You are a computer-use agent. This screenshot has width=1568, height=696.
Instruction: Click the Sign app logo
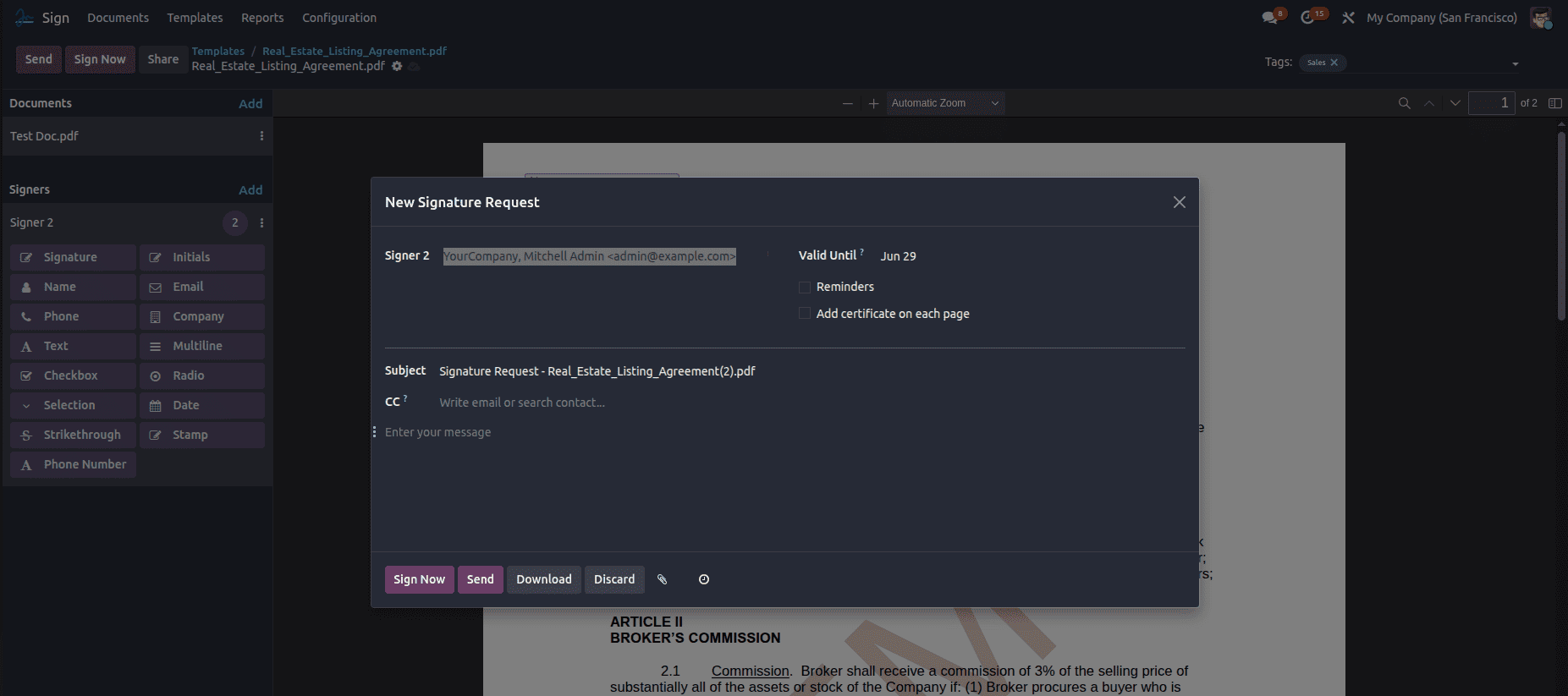pos(25,18)
